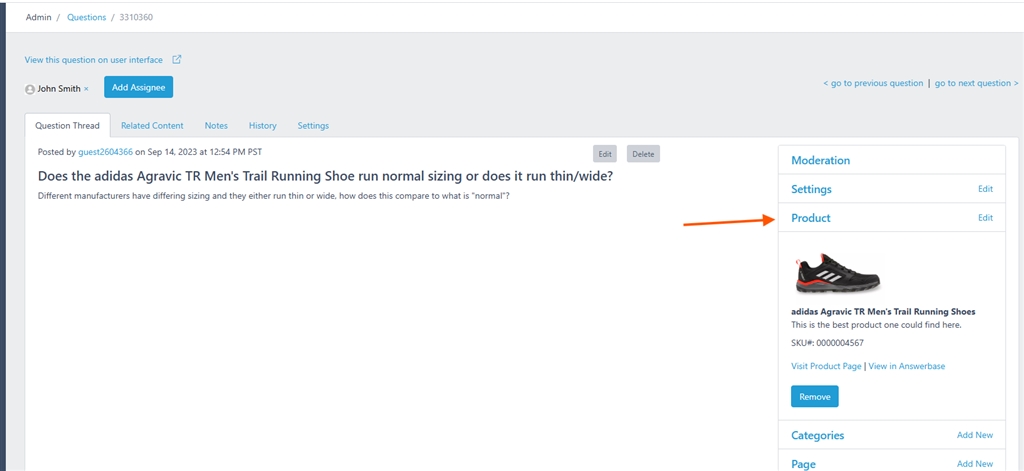The width and height of the screenshot is (1024, 471).
Task: Open guest2604366 user profile link
Action: click(105, 152)
